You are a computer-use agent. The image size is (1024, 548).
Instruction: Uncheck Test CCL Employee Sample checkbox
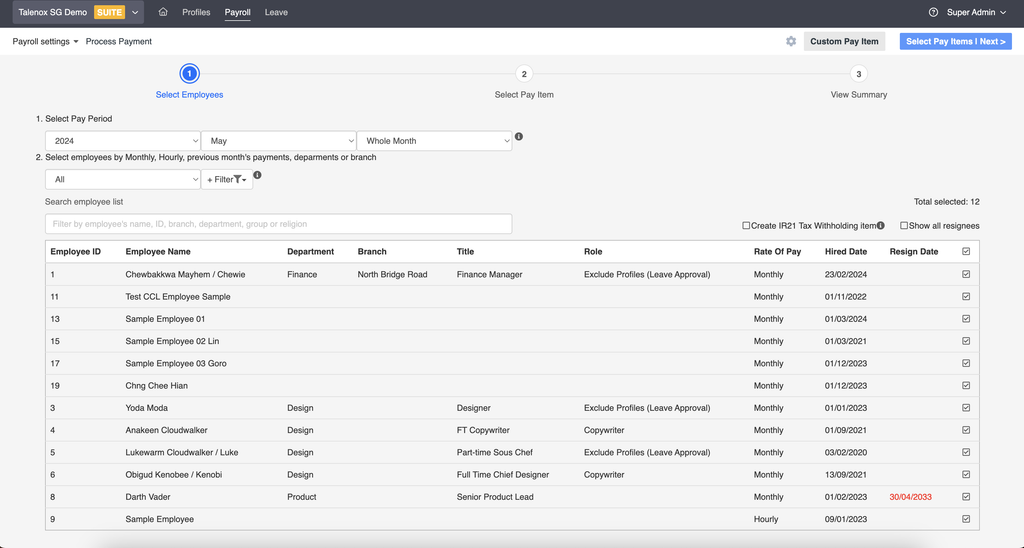tap(966, 297)
